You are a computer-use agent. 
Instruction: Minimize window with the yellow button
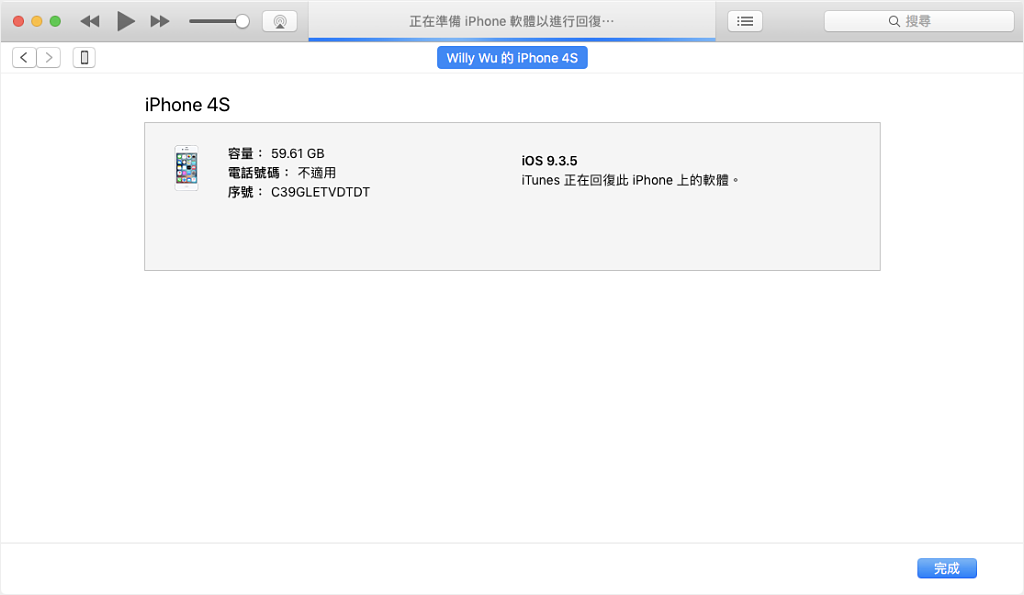(x=37, y=22)
